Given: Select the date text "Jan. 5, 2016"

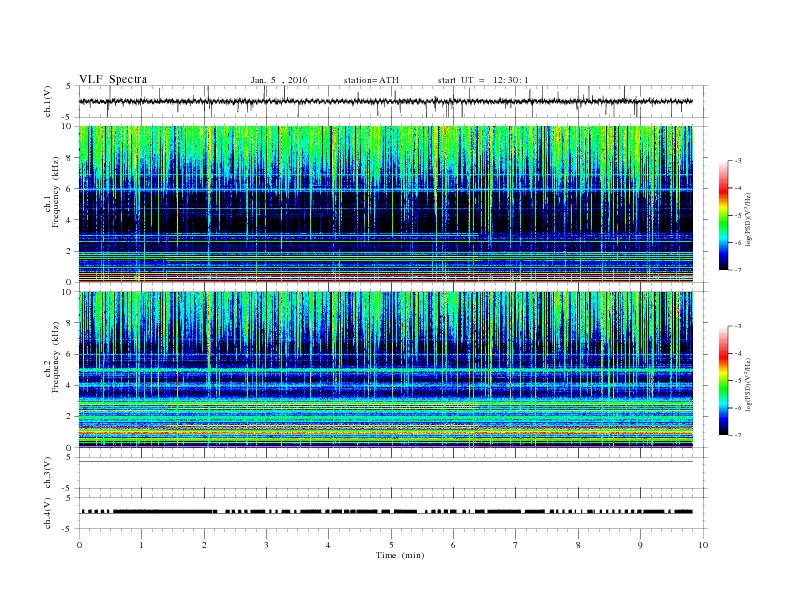Looking at the screenshot, I should (279, 80).
